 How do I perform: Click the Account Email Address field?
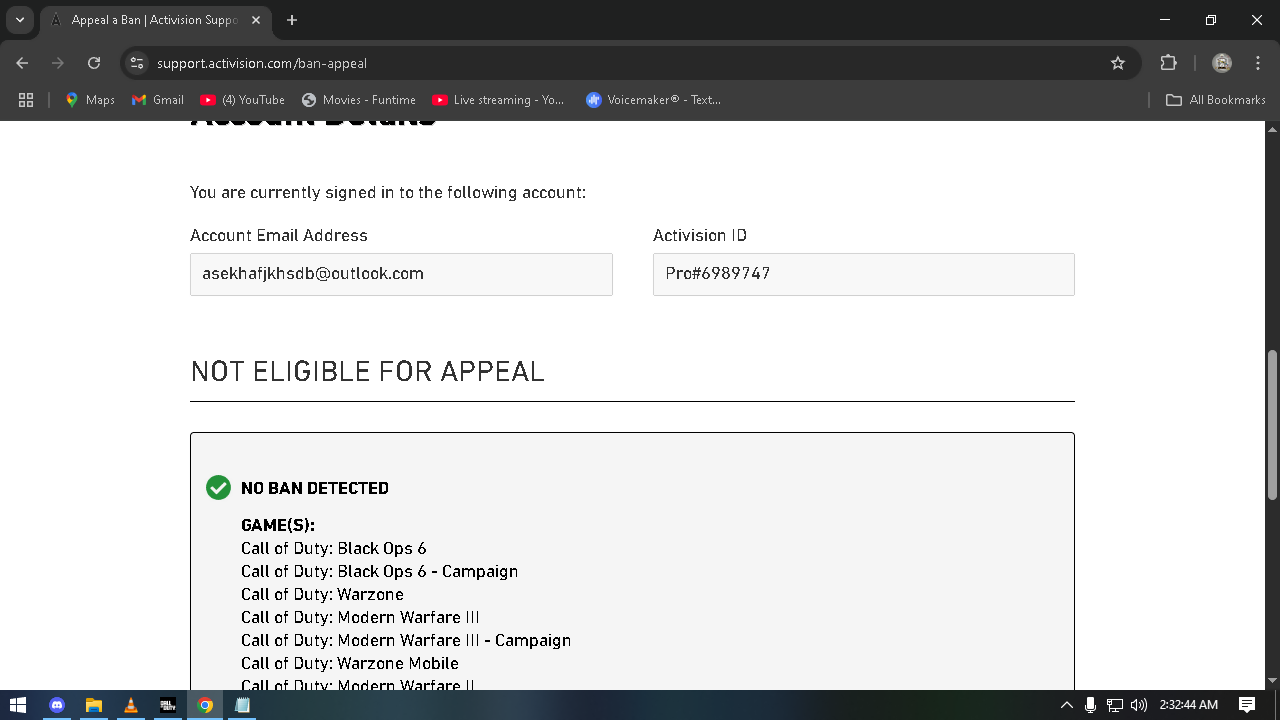tap(401, 274)
